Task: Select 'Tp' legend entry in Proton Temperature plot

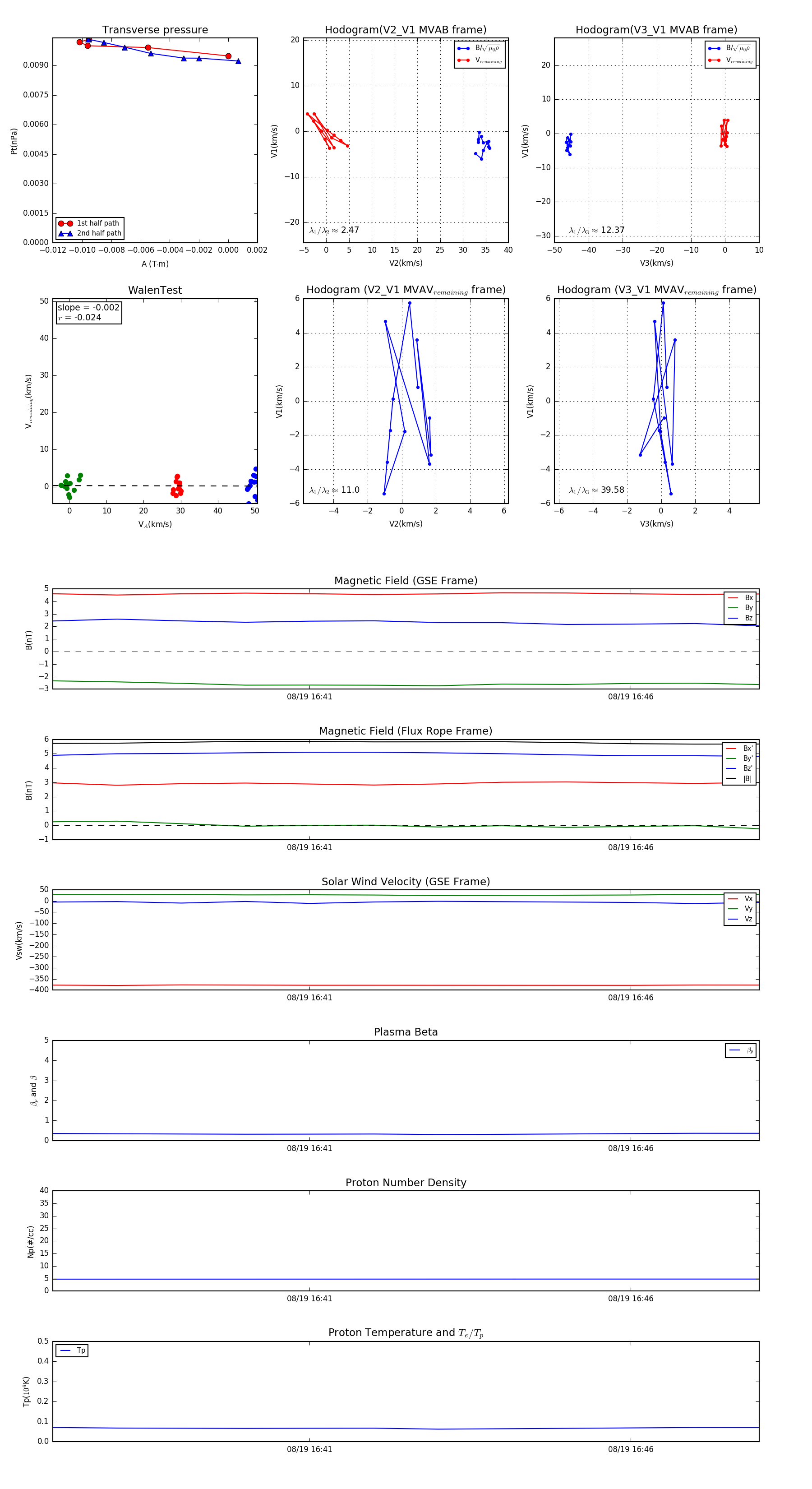Action: click(72, 1351)
